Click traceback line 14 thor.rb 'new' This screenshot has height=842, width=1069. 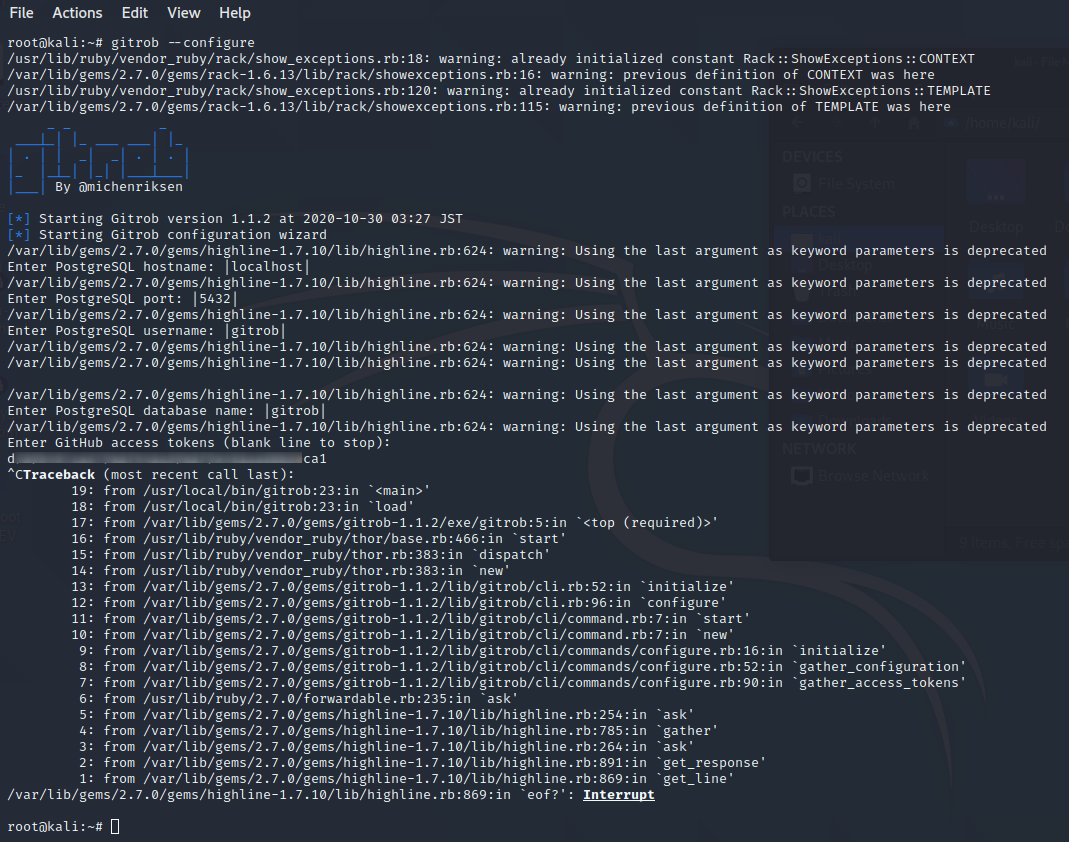tap(290, 571)
